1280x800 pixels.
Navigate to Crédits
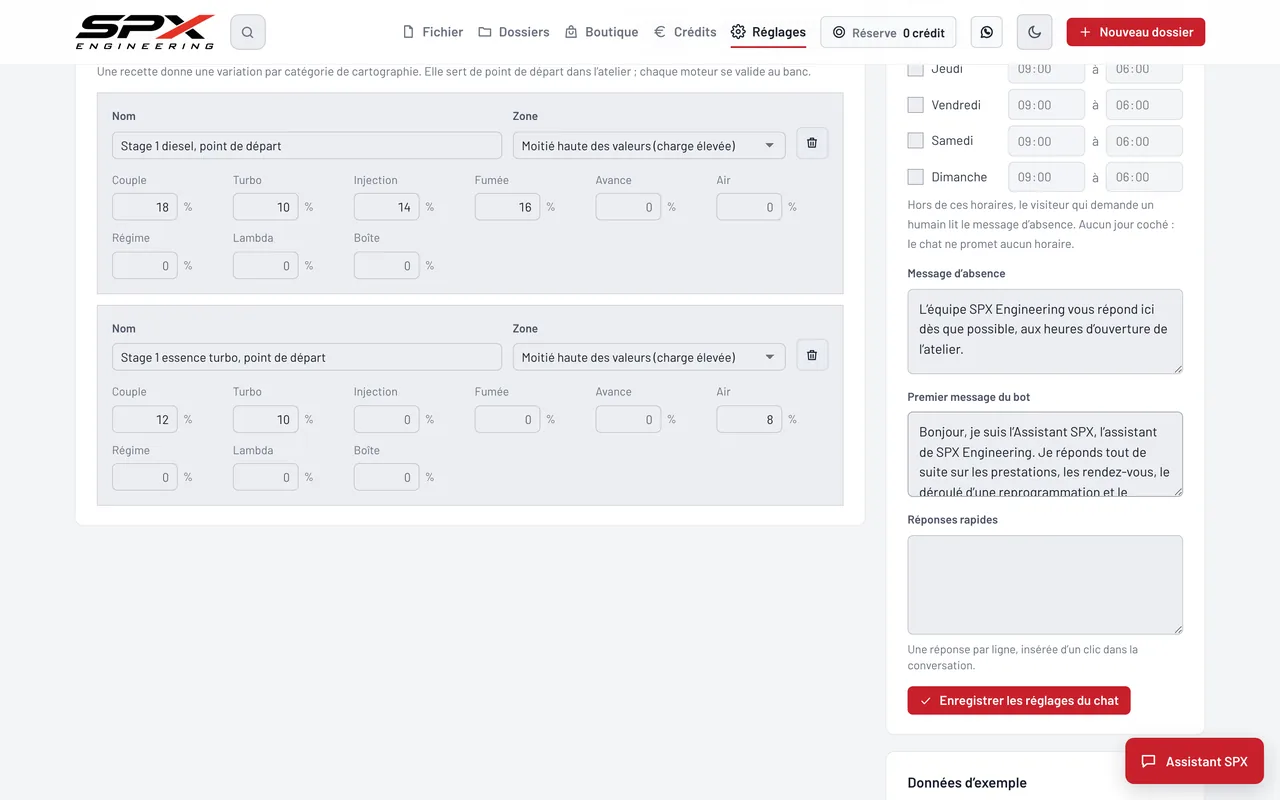click(685, 32)
